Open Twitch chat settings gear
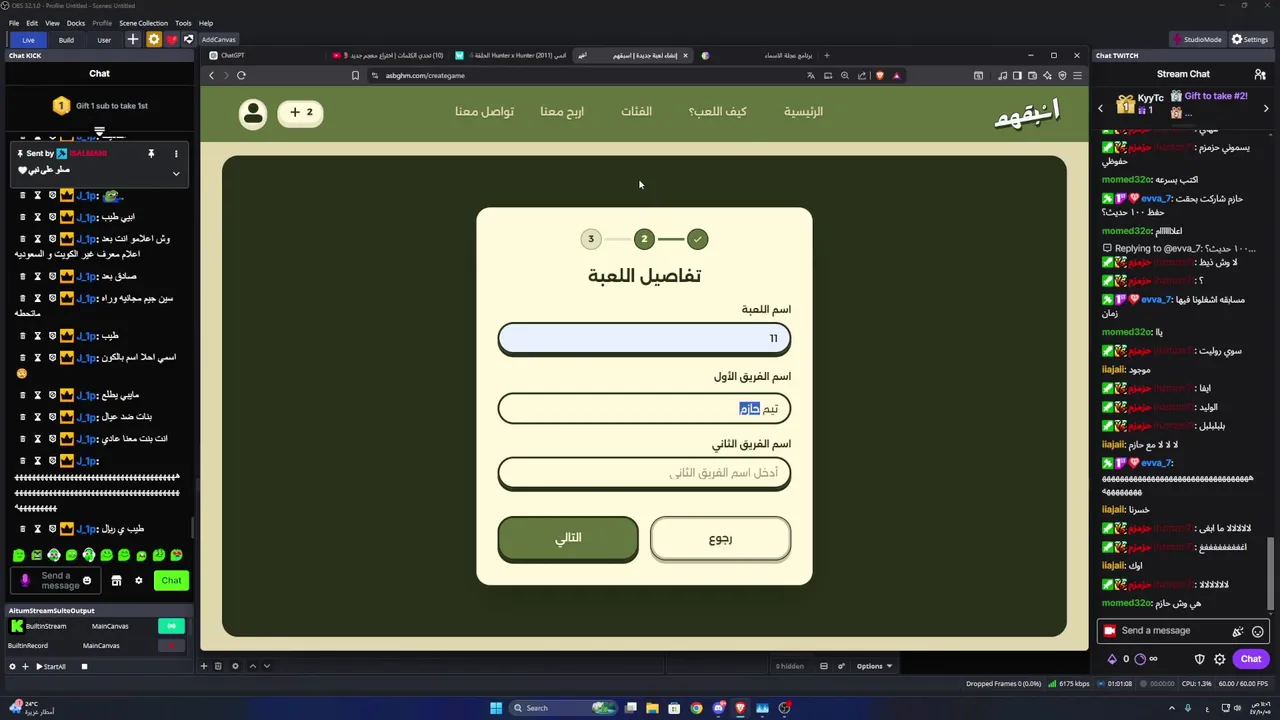The image size is (1280, 720). (x=1220, y=659)
